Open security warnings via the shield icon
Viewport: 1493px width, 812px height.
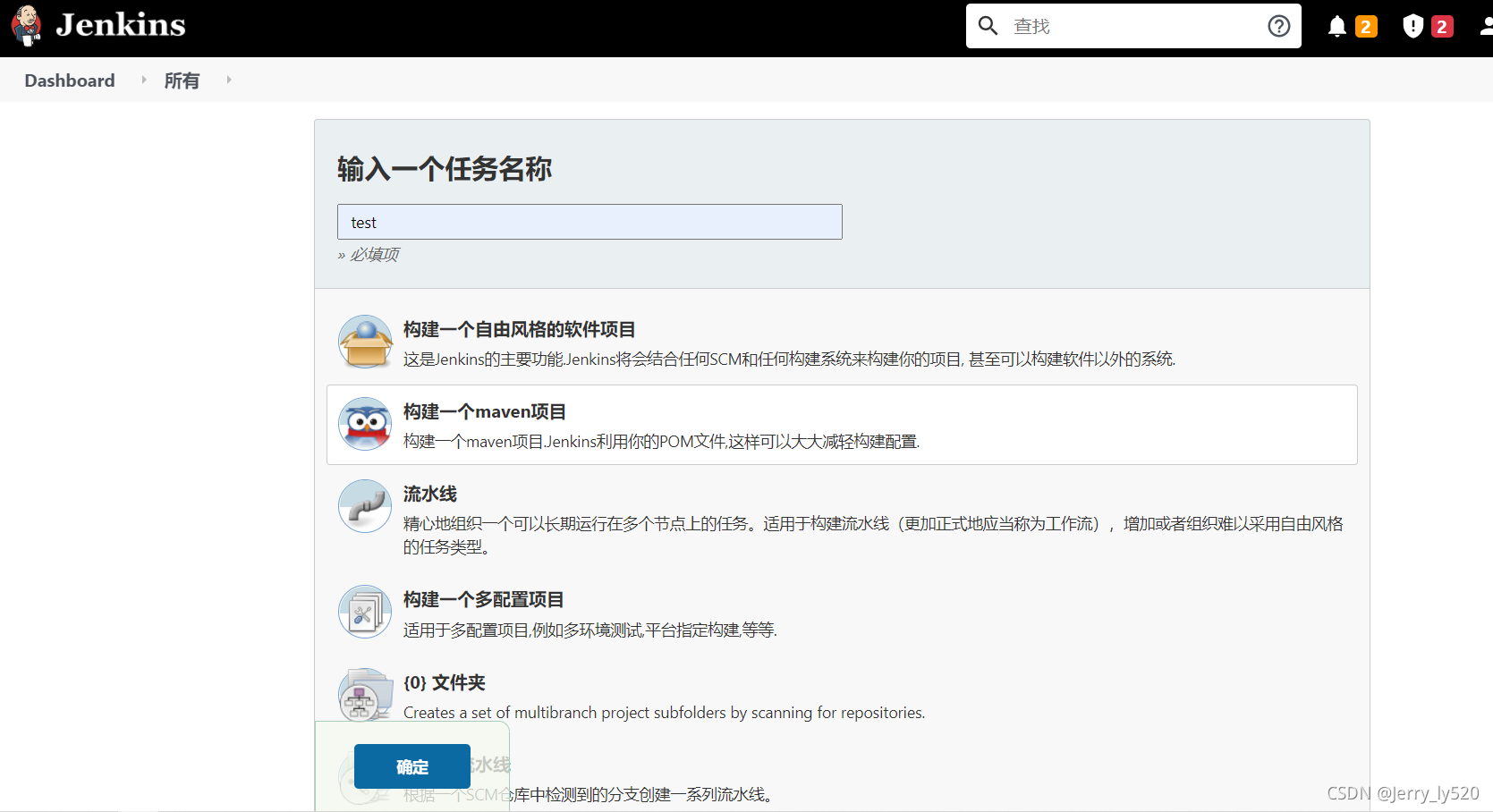tap(1412, 26)
